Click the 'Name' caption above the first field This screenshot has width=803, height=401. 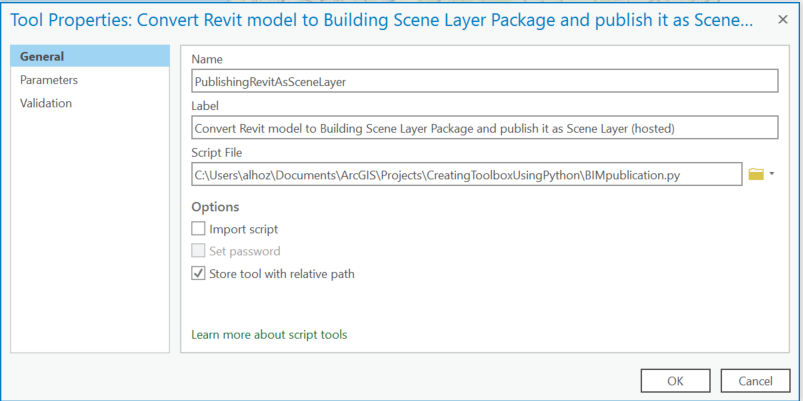[x=207, y=59]
